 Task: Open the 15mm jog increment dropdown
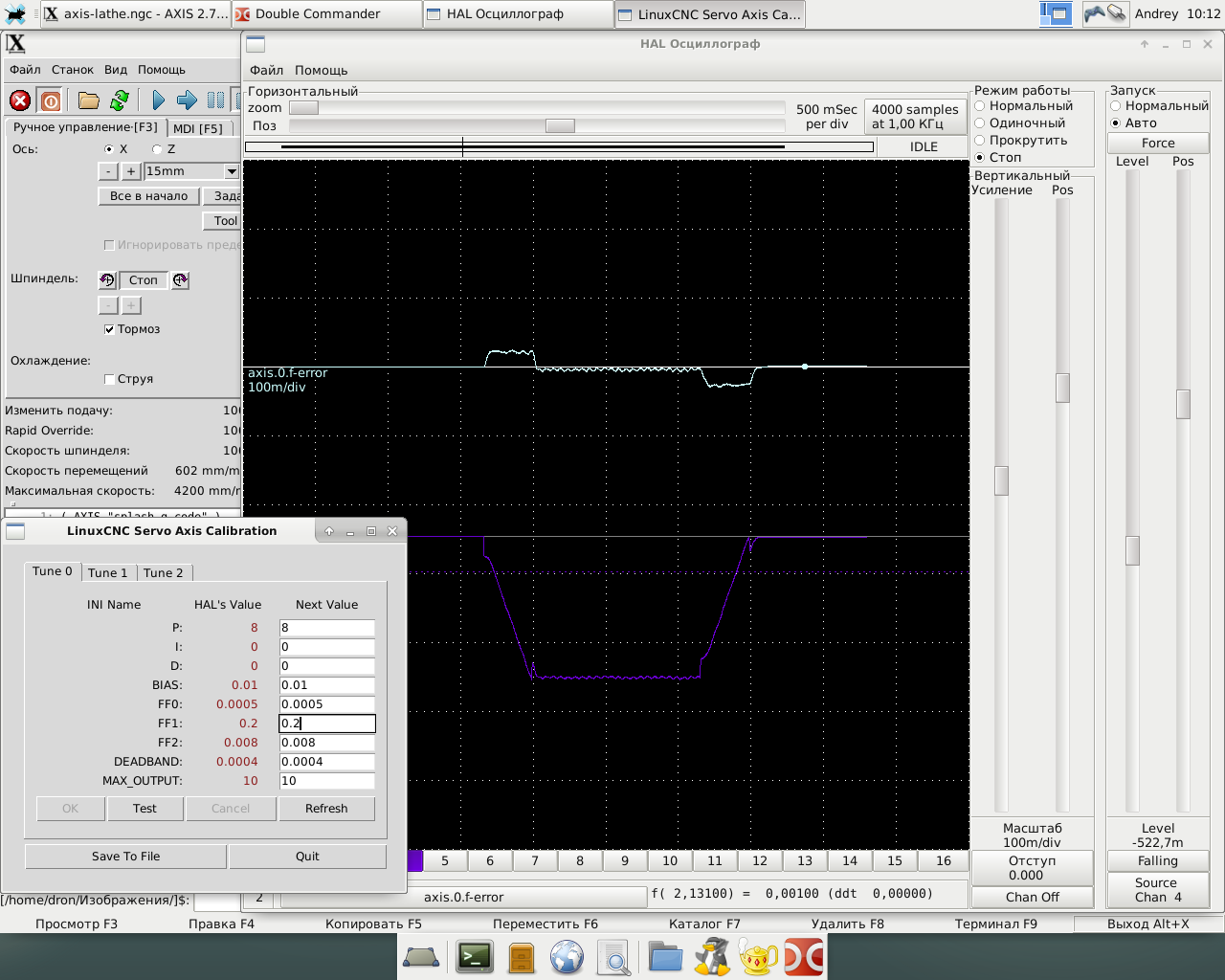[231, 171]
